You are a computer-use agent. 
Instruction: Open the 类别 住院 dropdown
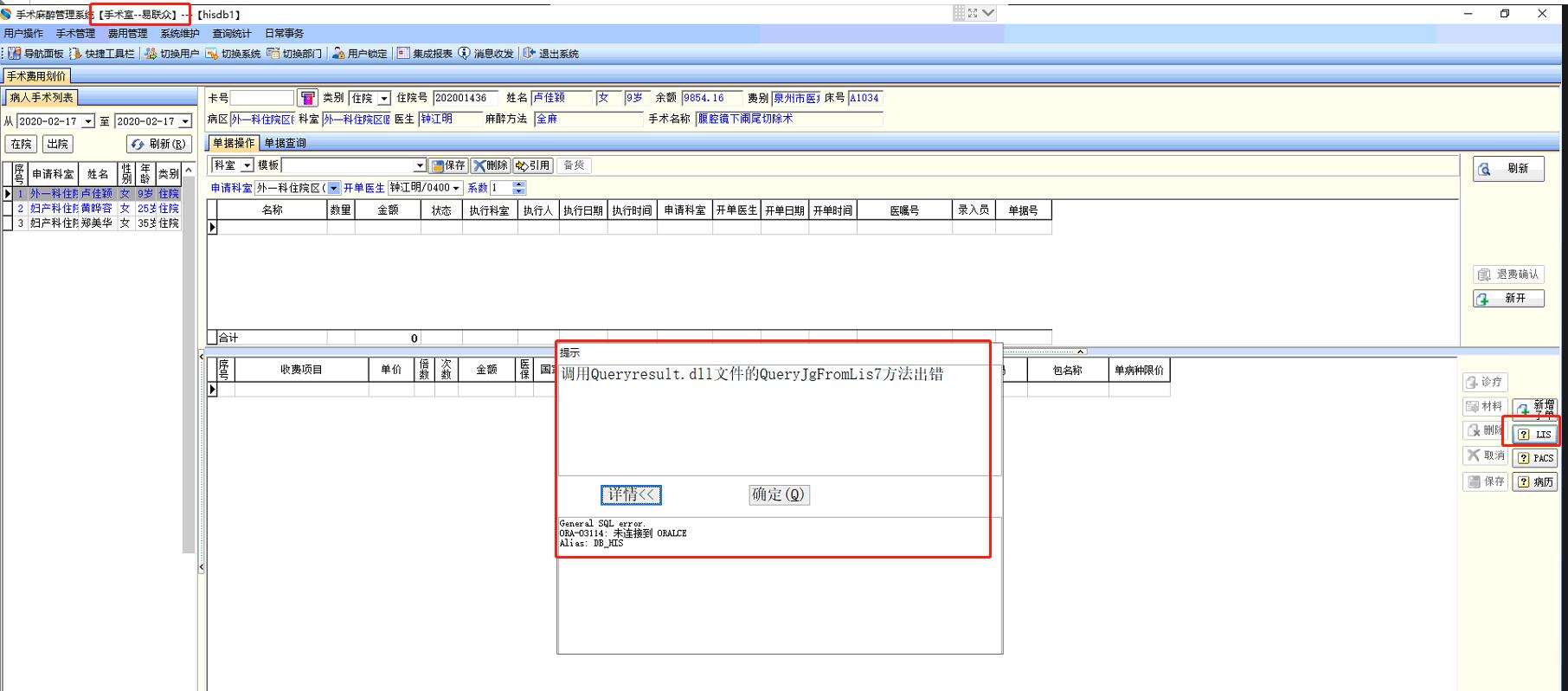384,99
